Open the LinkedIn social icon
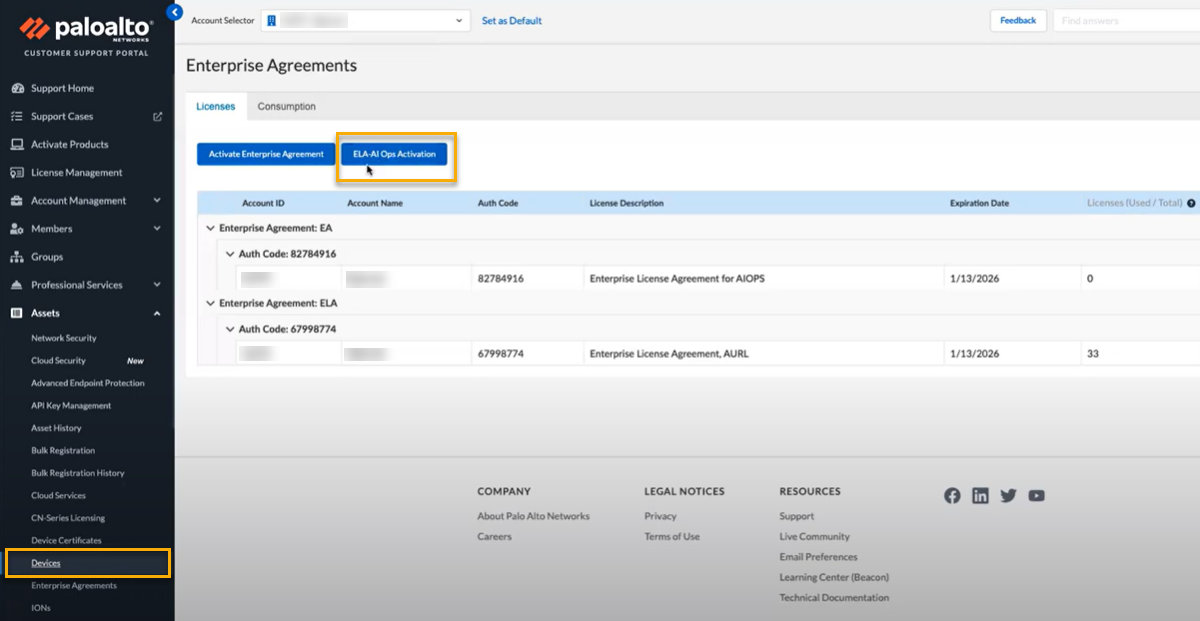Screen dimensions: 1200x621 980,496
